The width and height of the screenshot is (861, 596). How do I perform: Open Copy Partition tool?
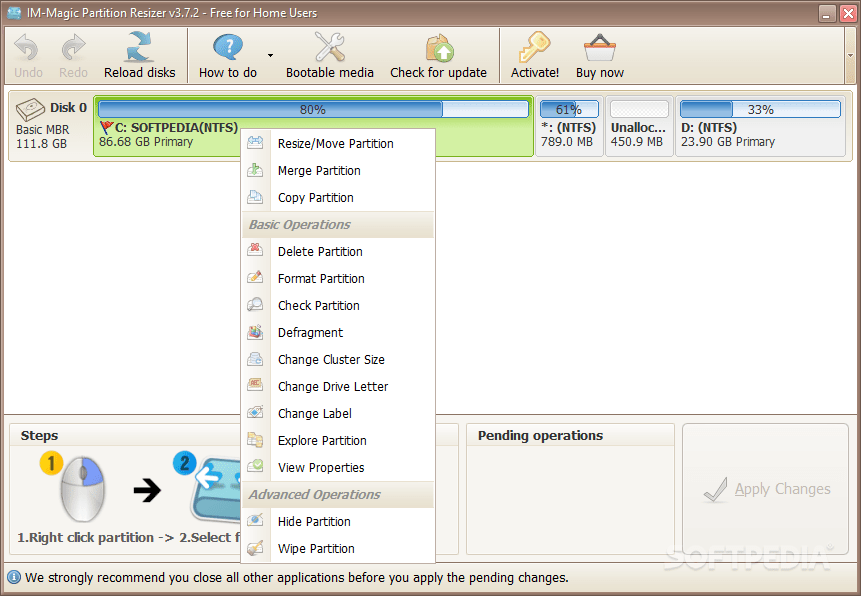pos(313,197)
